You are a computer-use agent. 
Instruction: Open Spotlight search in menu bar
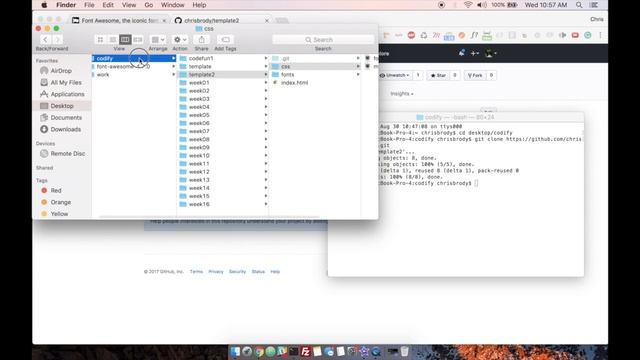[x=579, y=5]
